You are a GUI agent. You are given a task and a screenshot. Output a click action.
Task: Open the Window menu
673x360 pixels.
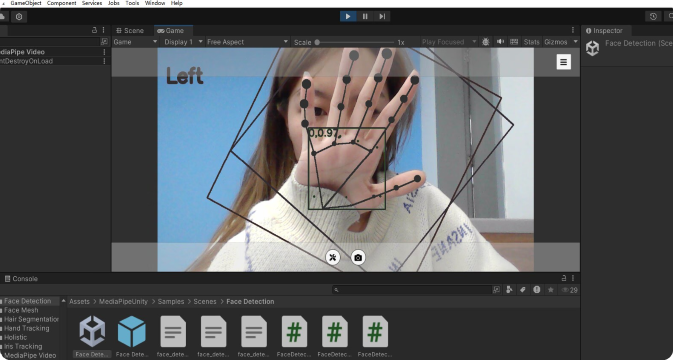tap(155, 3)
